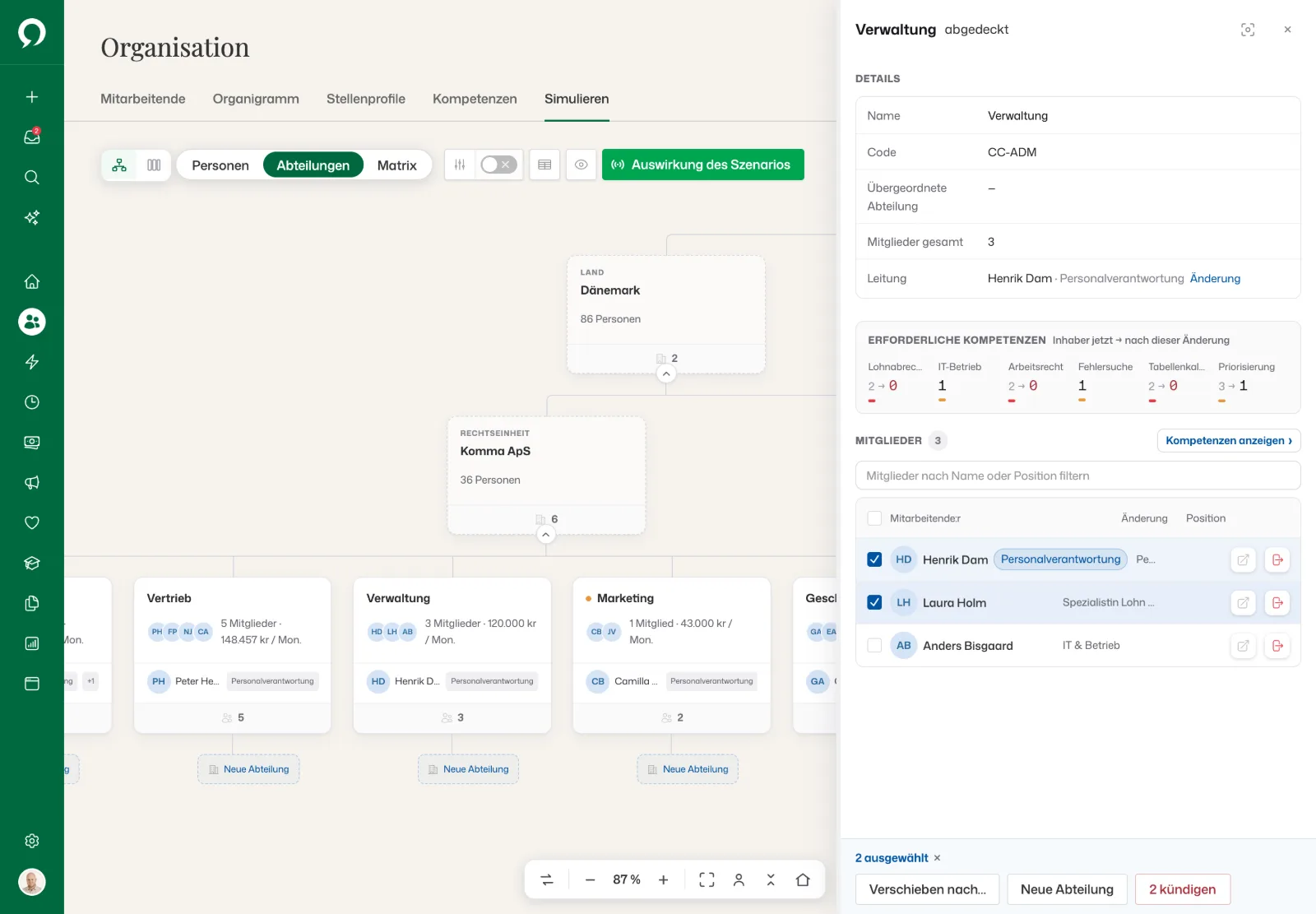Click the Änderung link next to Leitung
The width and height of the screenshot is (1316, 914).
point(1215,279)
